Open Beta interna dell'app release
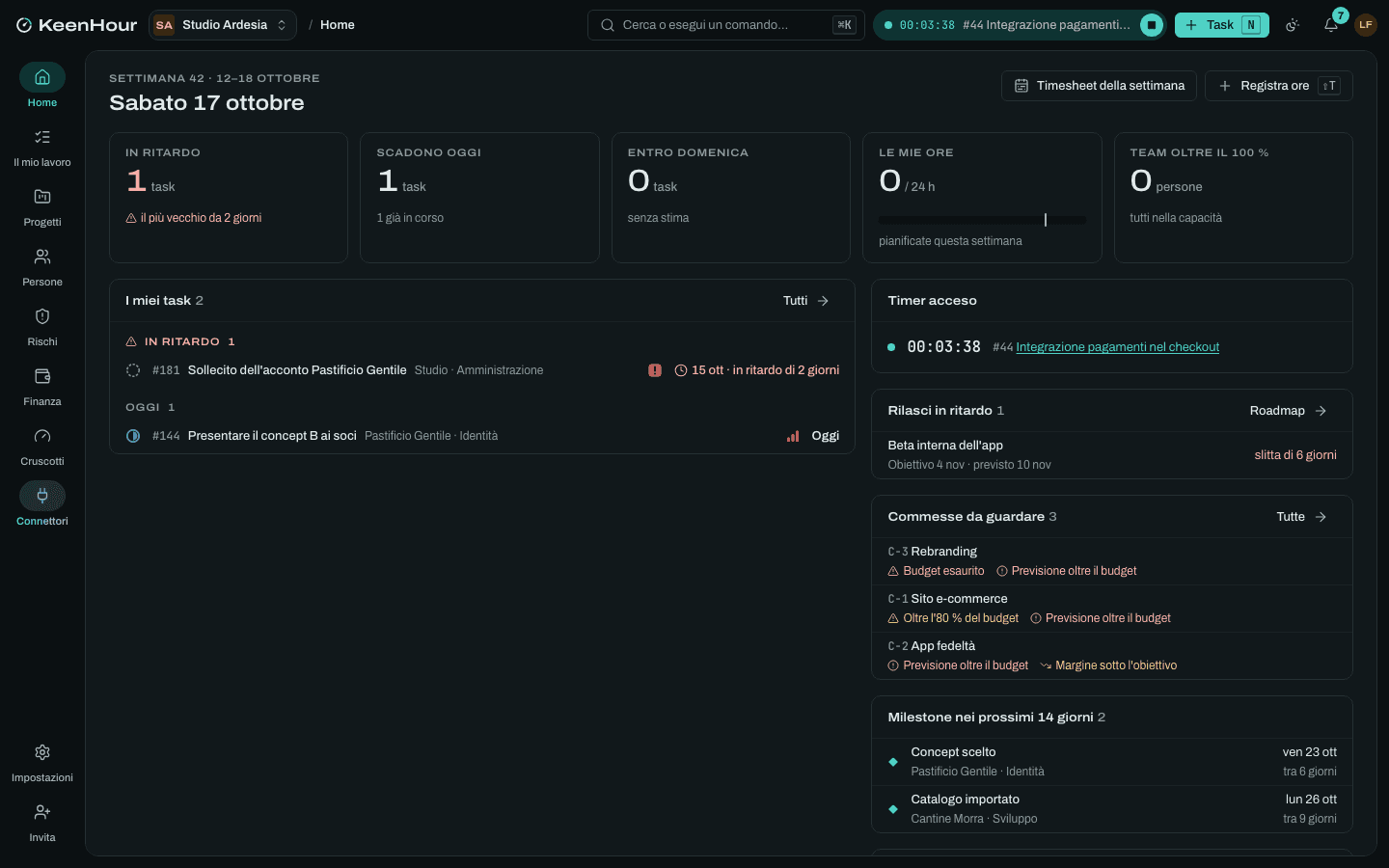The height and width of the screenshot is (868, 1389). 1112,455
